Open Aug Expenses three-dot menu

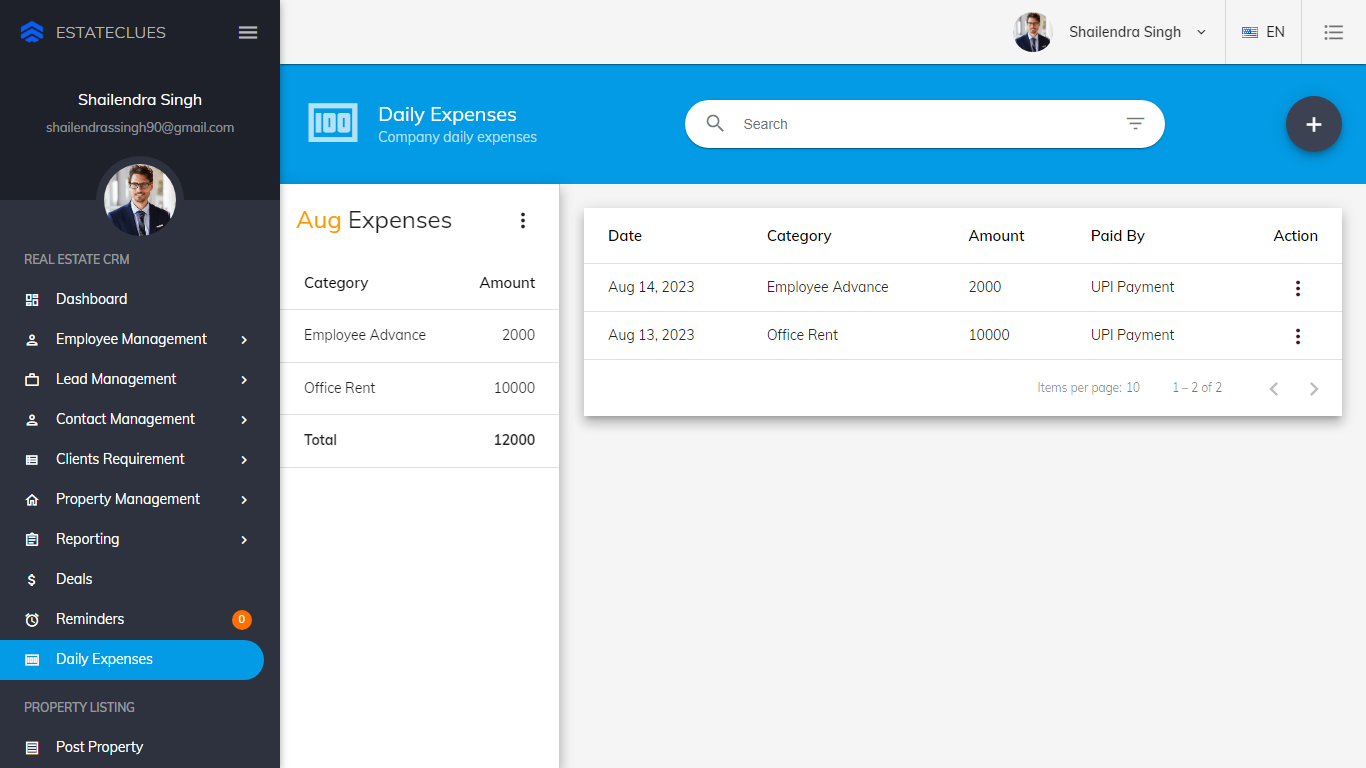point(522,221)
